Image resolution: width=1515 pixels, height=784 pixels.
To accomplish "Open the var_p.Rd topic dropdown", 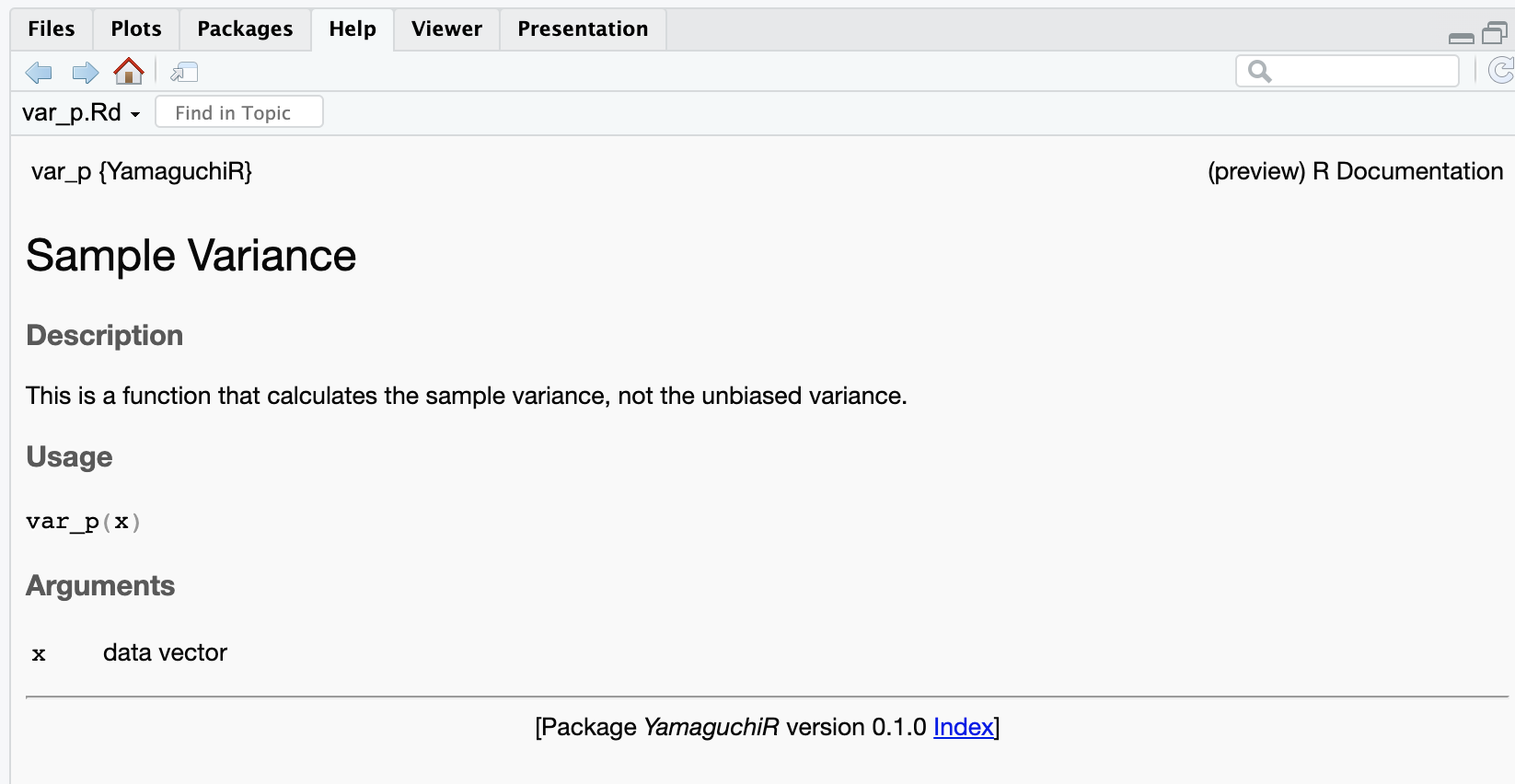I will click(x=81, y=113).
